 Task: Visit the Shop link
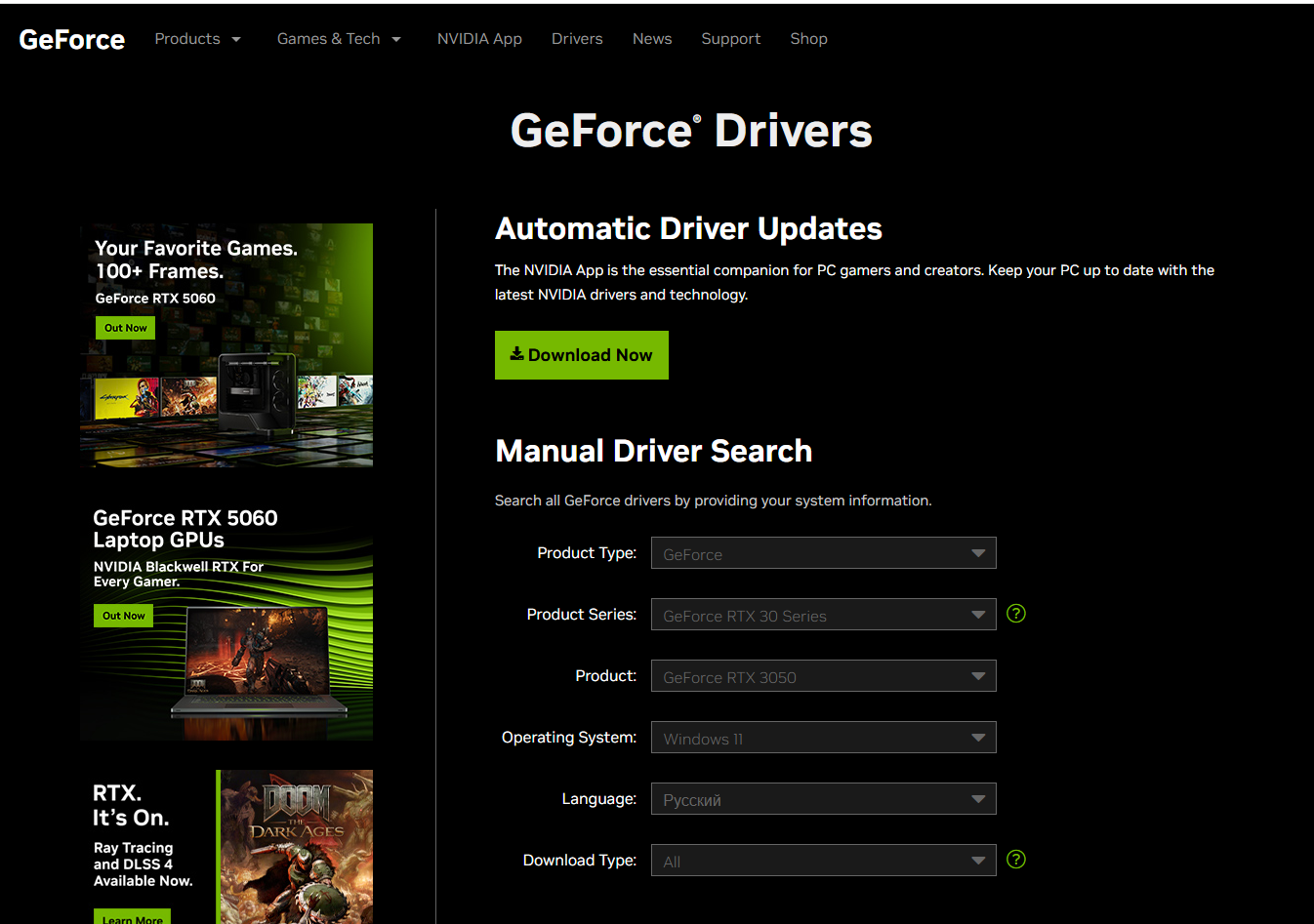coord(808,39)
